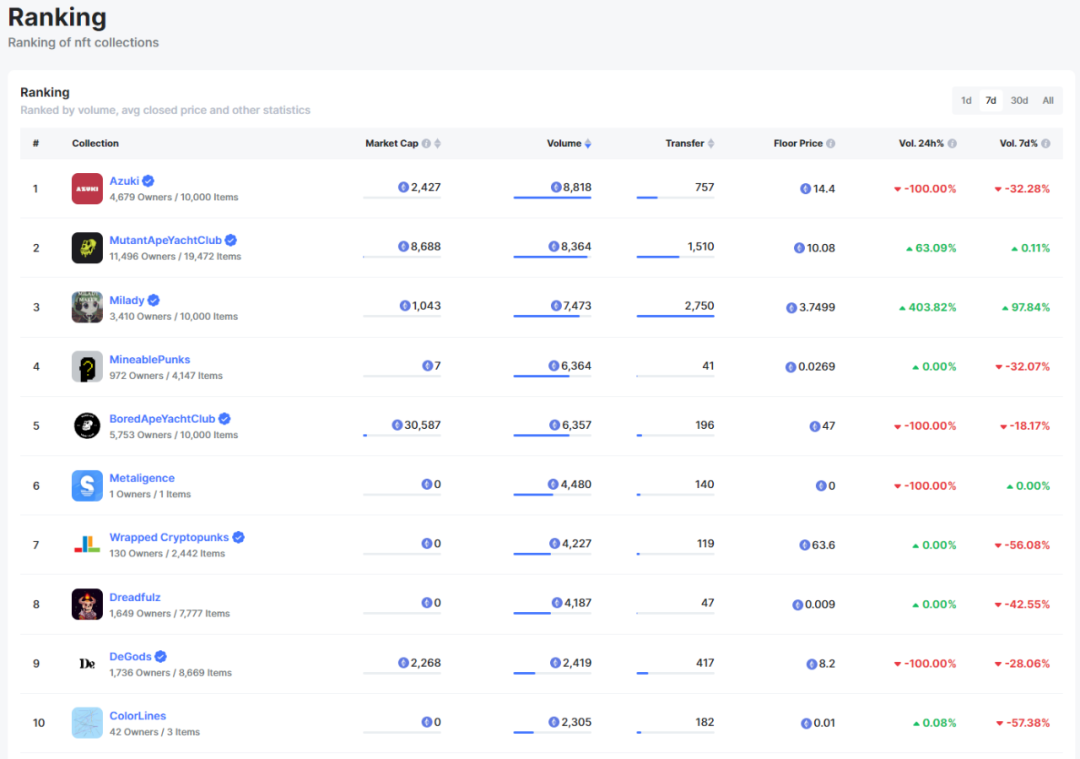1080x759 pixels.
Task: Click Wrapped Cryptopunks' verified badge
Action: pos(238,537)
